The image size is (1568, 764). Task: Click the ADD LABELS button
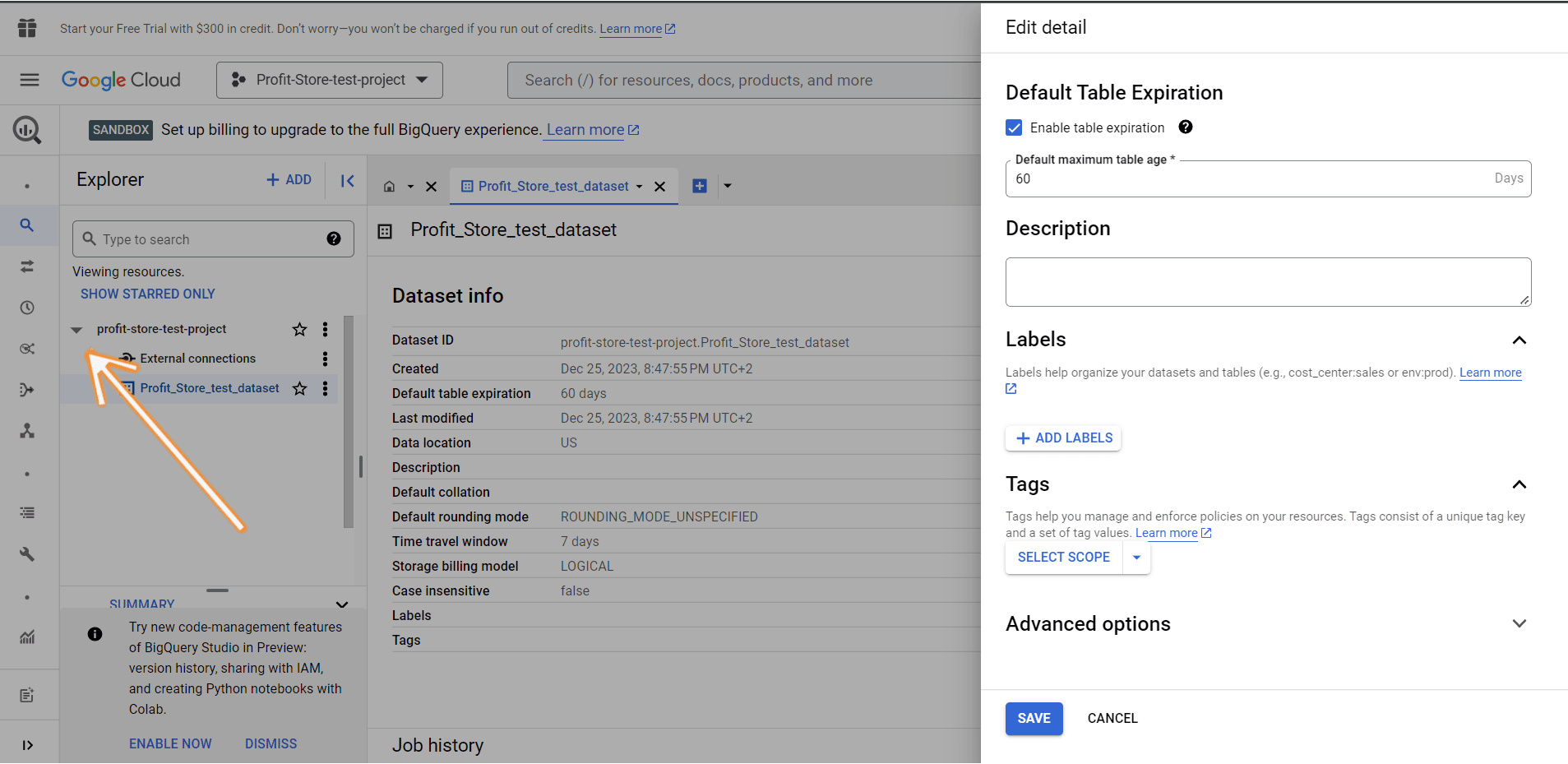pos(1063,438)
